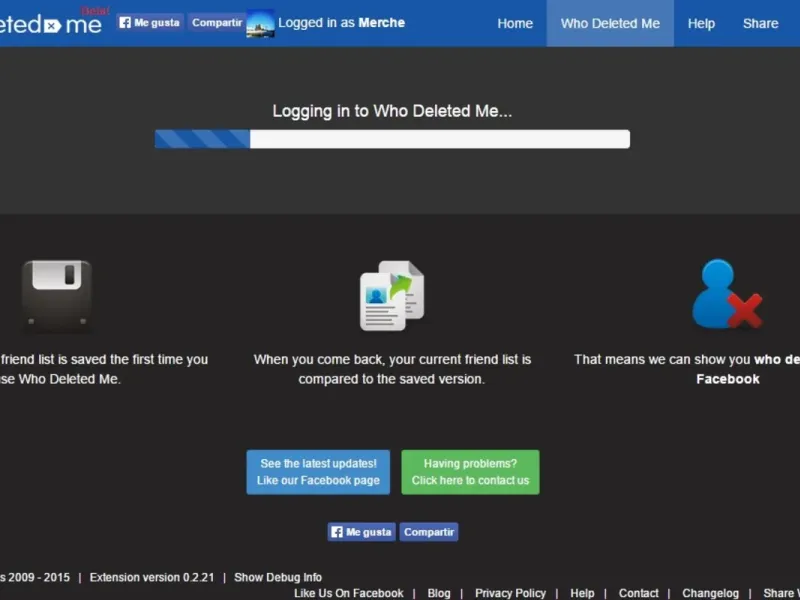This screenshot has height=600, width=800.
Task: Open the Changelog footer link
Action: coord(710,593)
